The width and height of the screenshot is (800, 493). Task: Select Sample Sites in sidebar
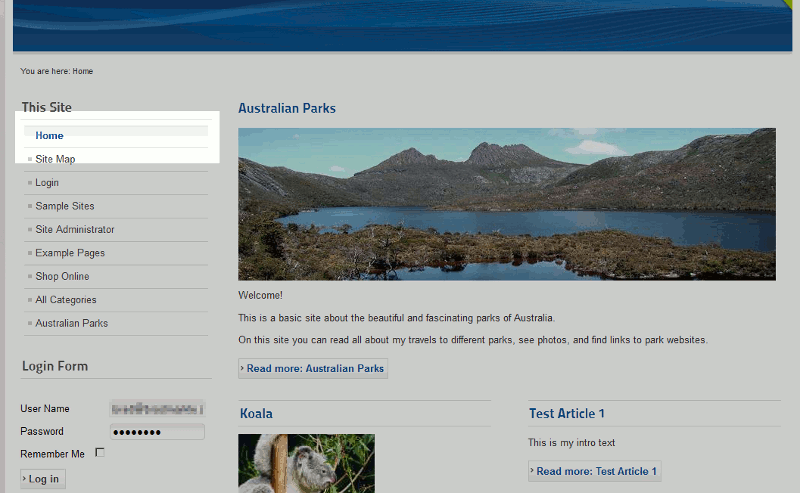[65, 206]
